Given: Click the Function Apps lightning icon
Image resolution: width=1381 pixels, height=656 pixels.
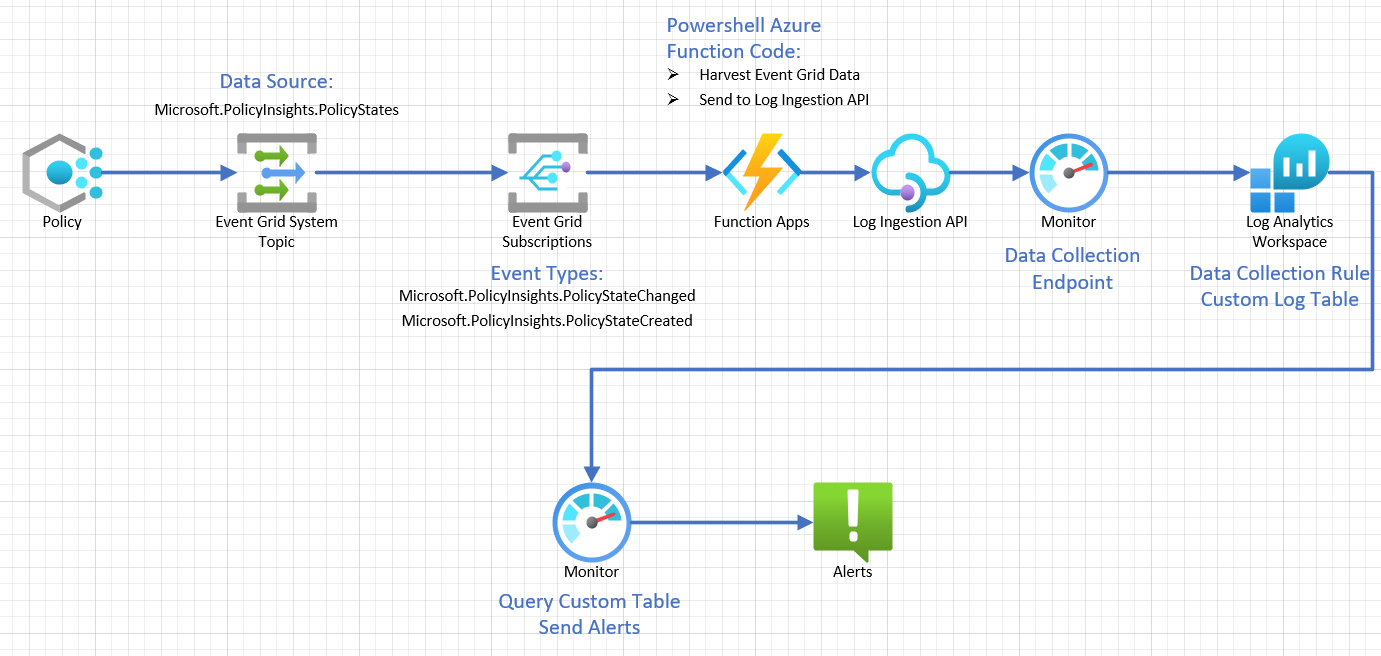Looking at the screenshot, I should [x=762, y=172].
